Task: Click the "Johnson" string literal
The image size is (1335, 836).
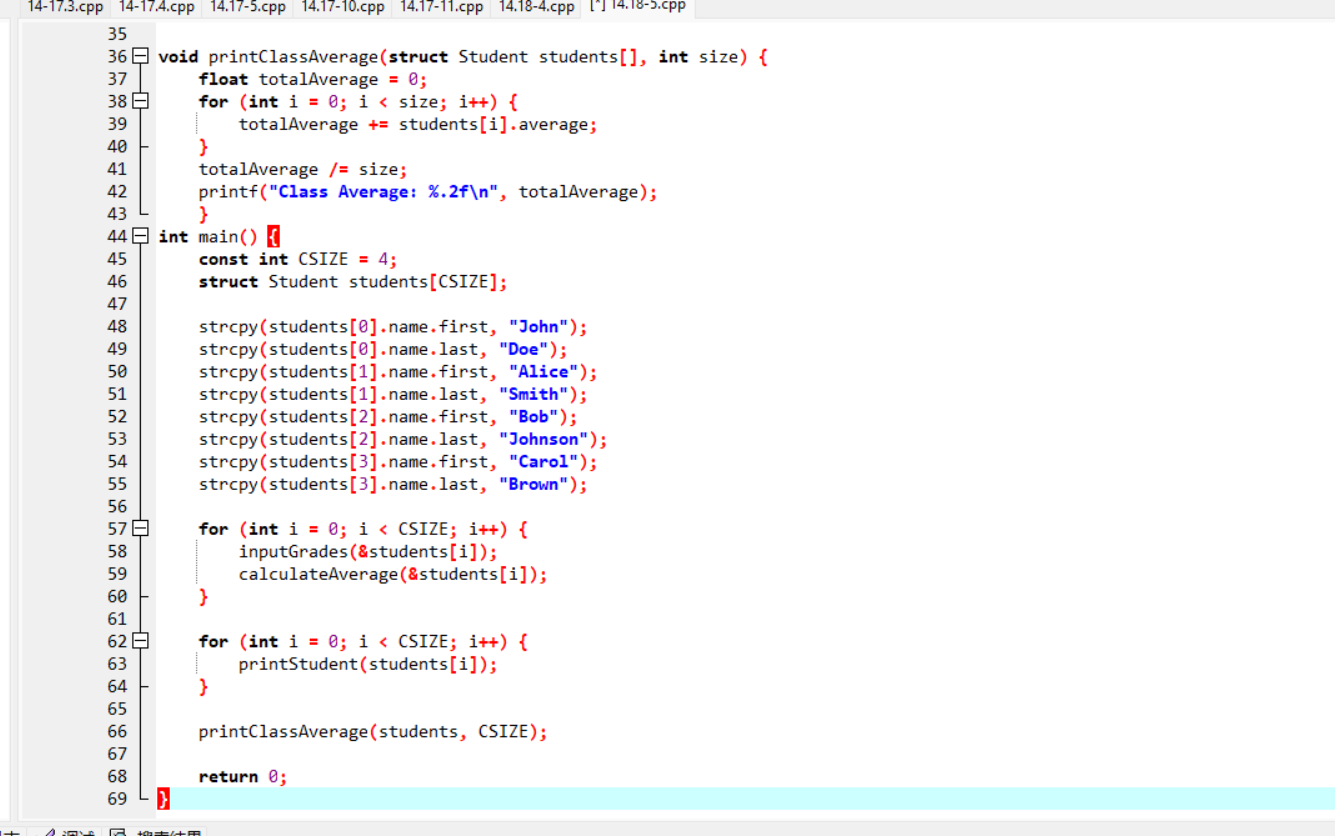Action: [543, 439]
